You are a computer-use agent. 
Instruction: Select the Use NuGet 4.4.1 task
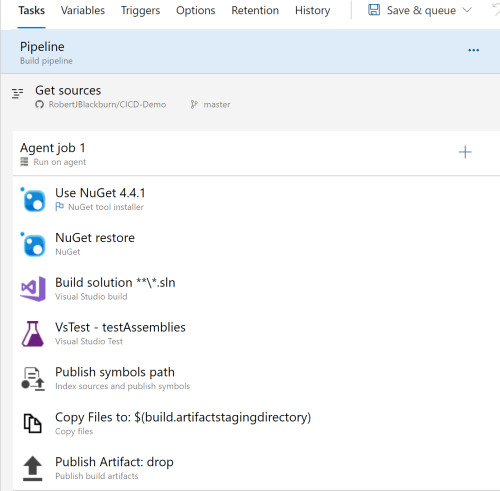[256, 199]
